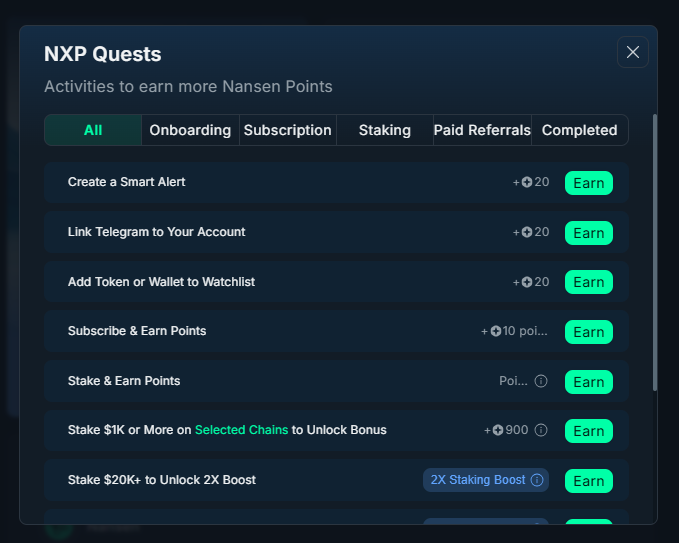Click the quest list vertical scrollbar
Image resolution: width=679 pixels, height=543 pixels.
[655, 253]
